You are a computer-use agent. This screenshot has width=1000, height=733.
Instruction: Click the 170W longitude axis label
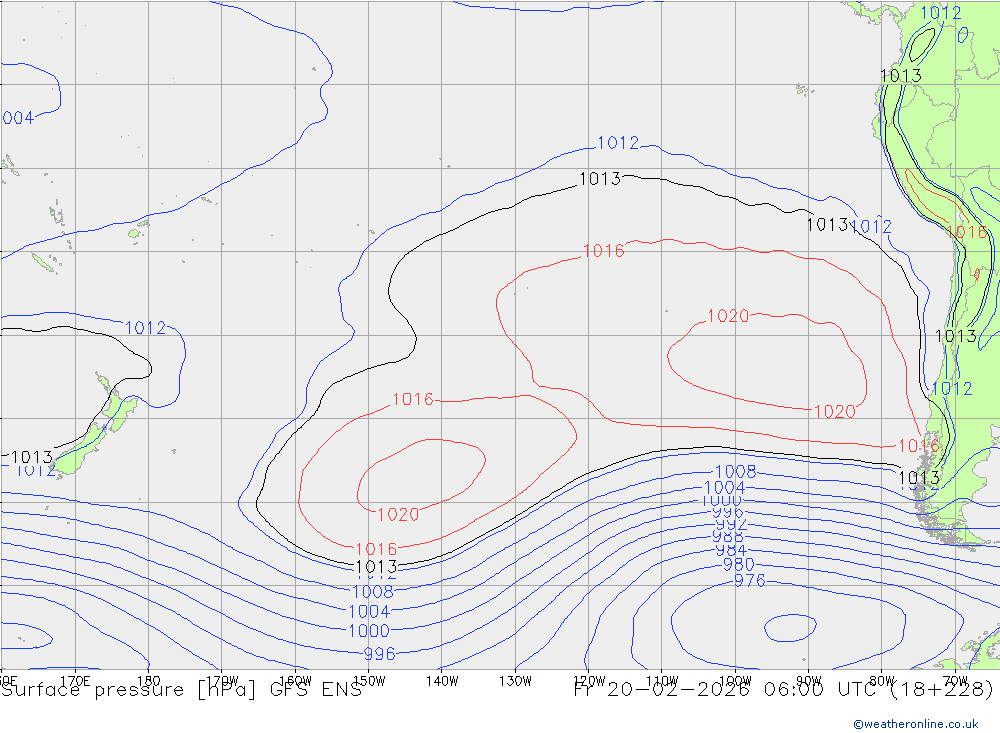click(223, 681)
